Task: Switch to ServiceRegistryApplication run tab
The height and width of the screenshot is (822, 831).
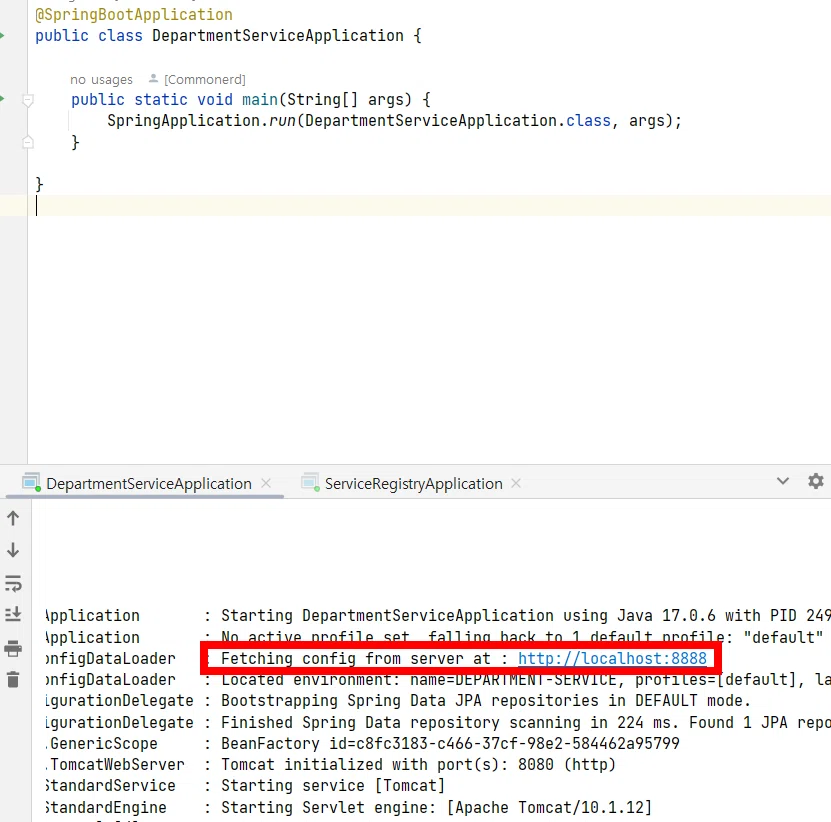Action: (x=413, y=483)
